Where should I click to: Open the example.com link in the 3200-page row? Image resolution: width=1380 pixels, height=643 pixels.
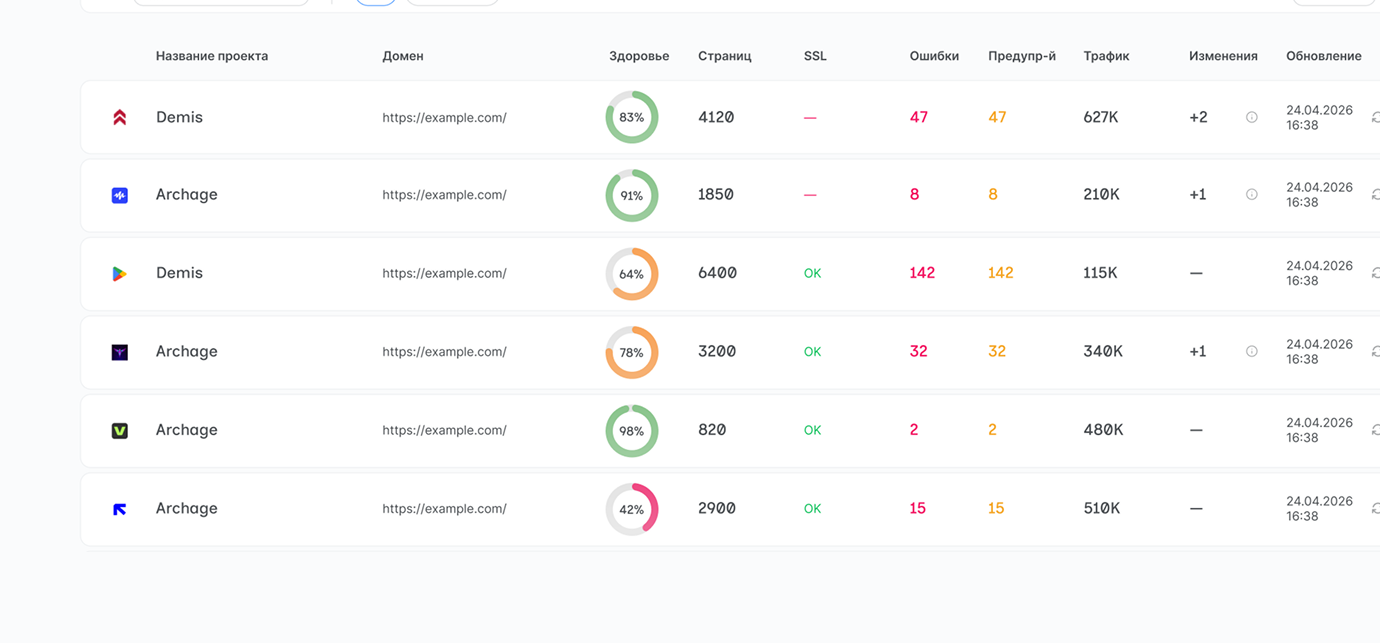tap(444, 352)
